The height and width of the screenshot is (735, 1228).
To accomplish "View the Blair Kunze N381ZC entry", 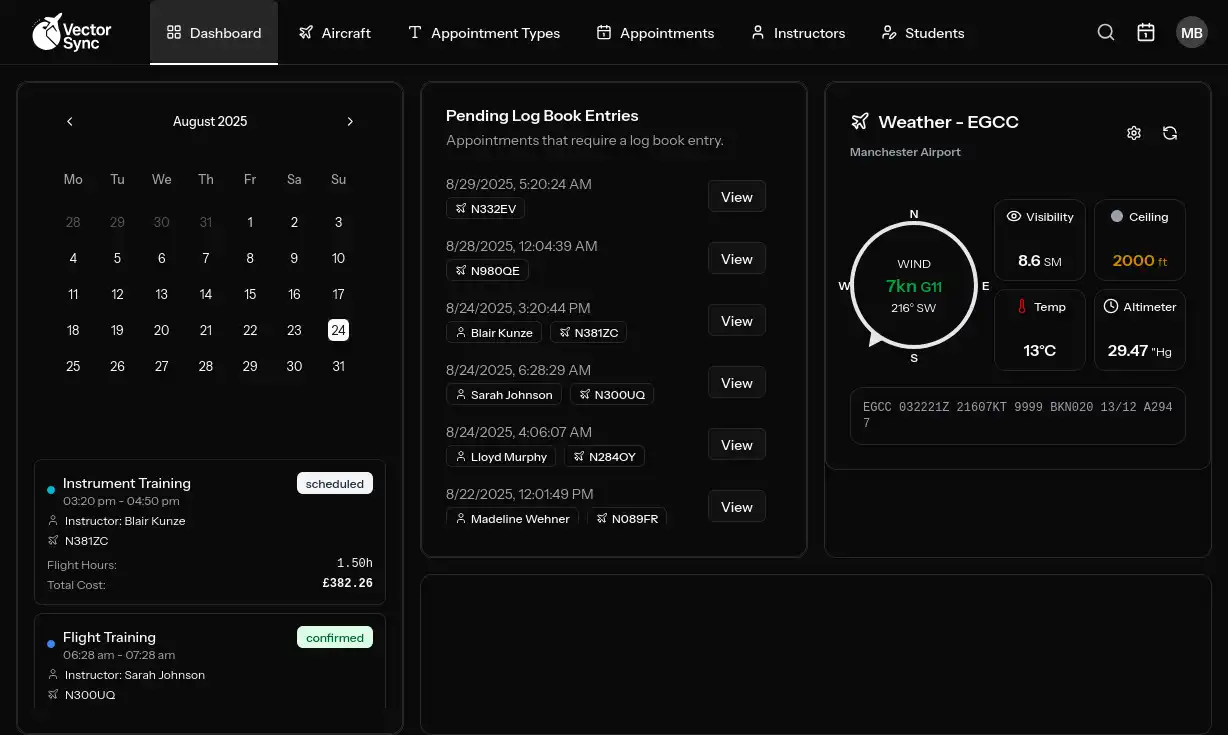I will [736, 321].
